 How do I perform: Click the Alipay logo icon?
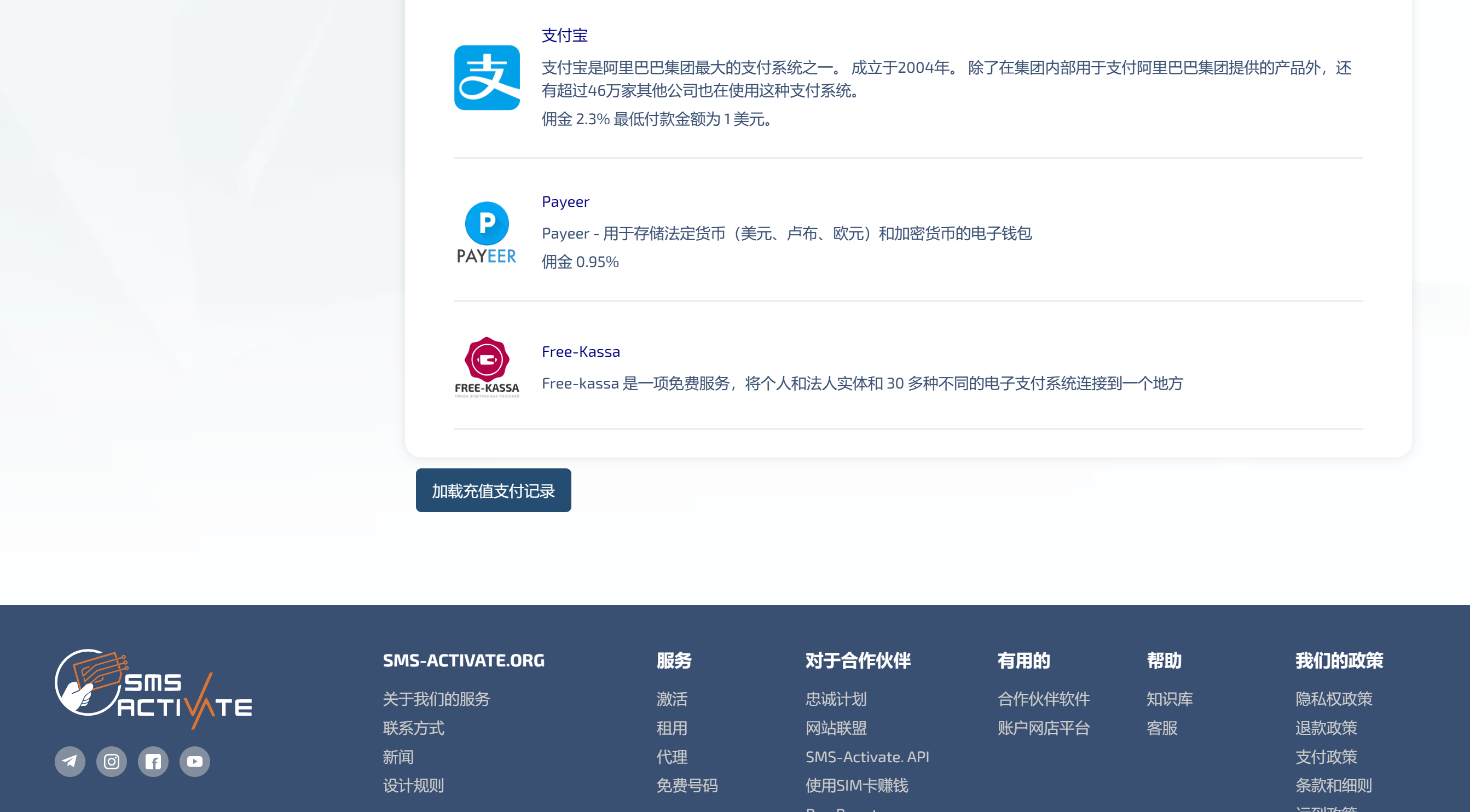point(487,78)
